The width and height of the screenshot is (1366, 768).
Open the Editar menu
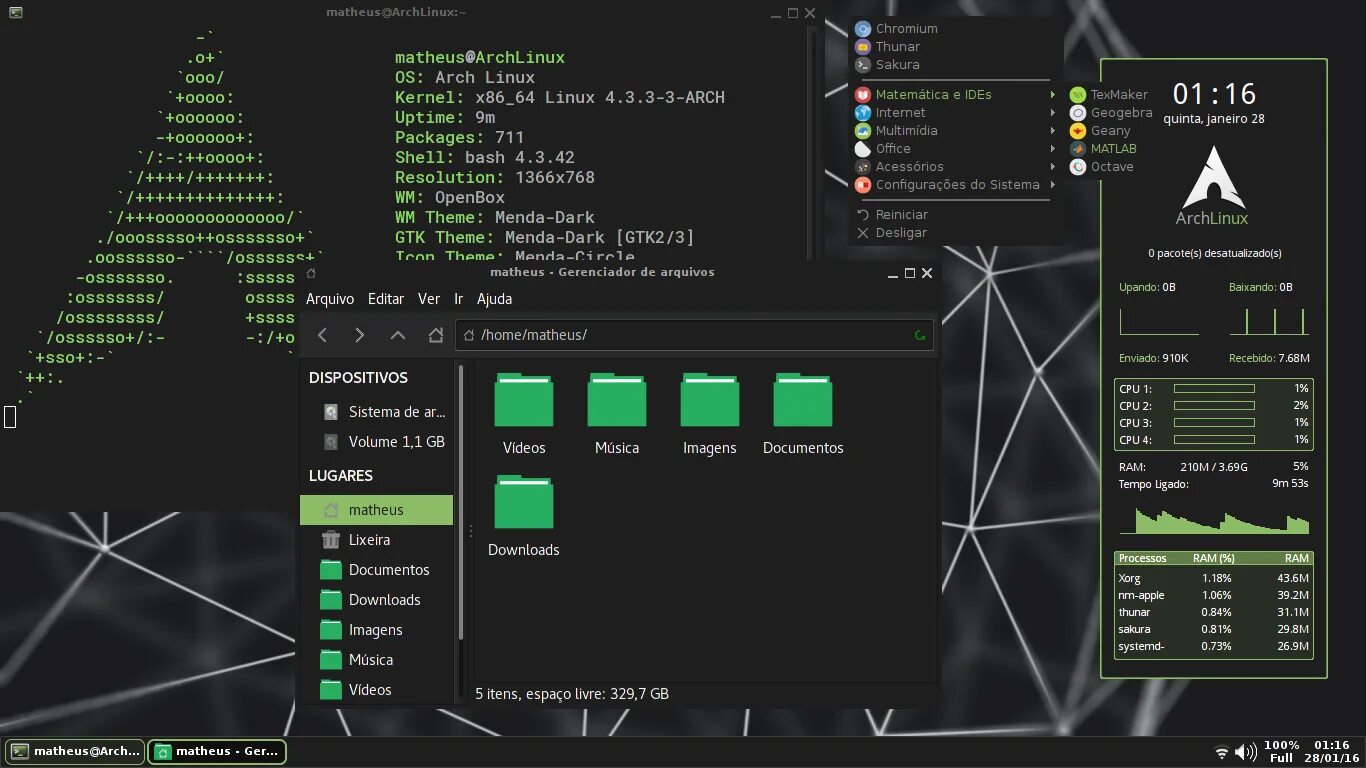[x=386, y=299]
